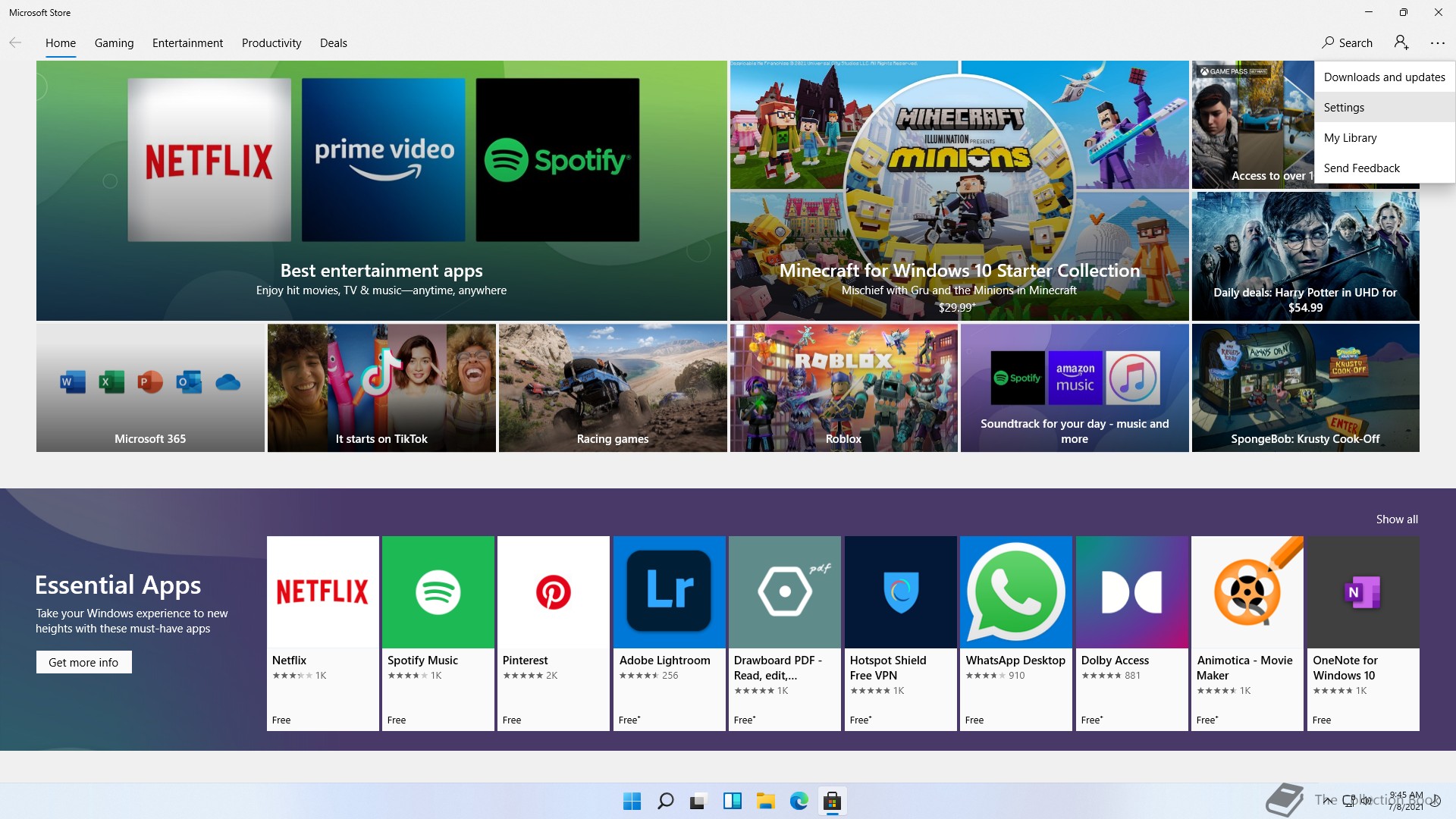This screenshot has height=819, width=1456.
Task: Choose Send Feedback
Action: (1384, 168)
